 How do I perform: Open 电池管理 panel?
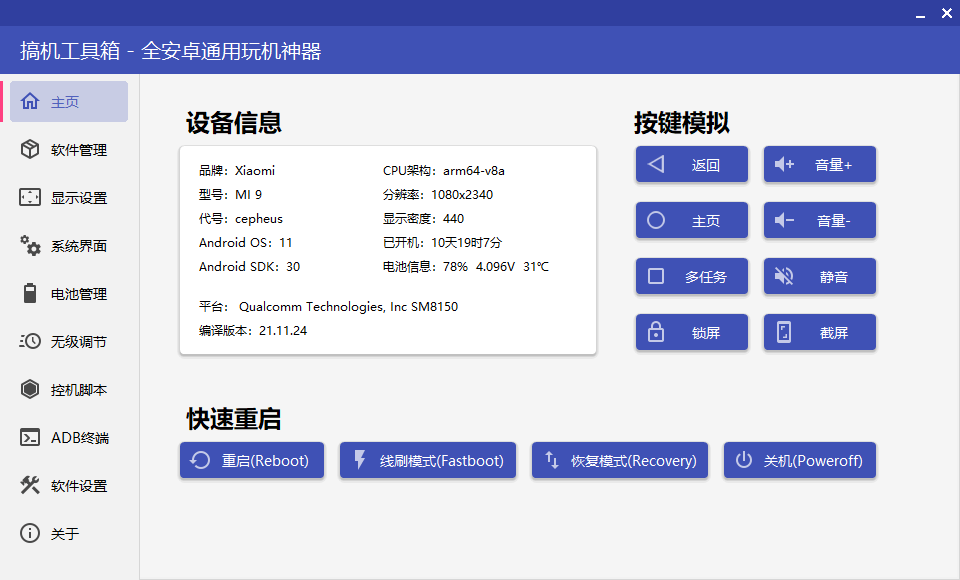click(65, 293)
